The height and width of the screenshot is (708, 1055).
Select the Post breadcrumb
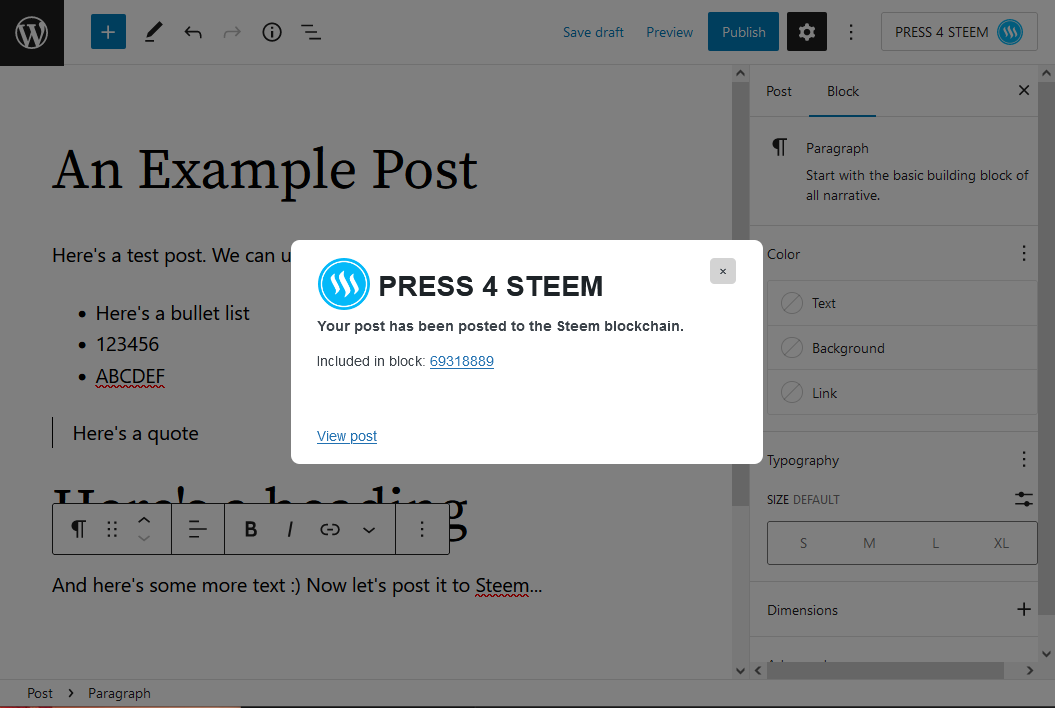(40, 693)
